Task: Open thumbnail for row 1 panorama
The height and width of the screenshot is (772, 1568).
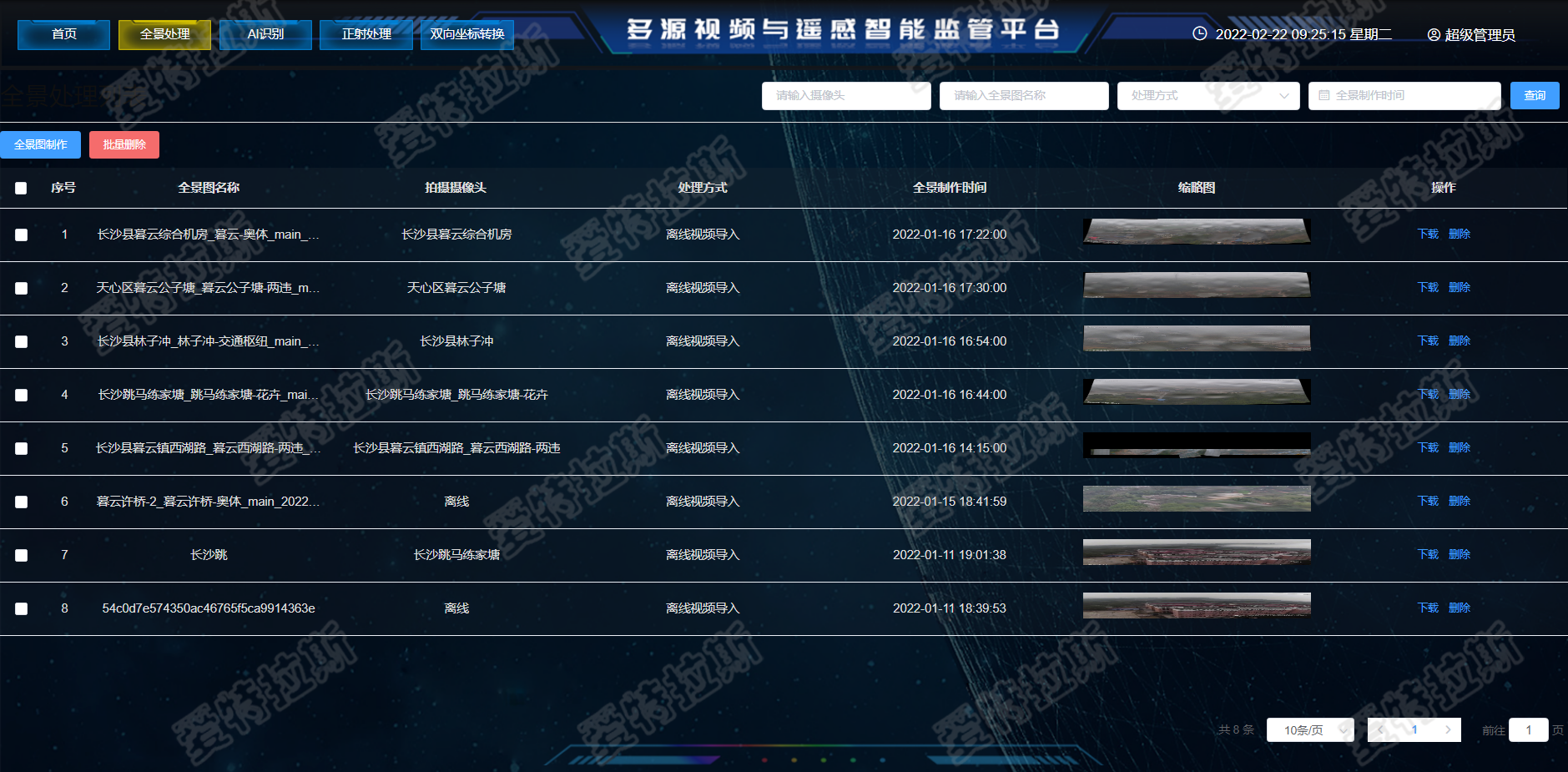Action: click(1196, 232)
